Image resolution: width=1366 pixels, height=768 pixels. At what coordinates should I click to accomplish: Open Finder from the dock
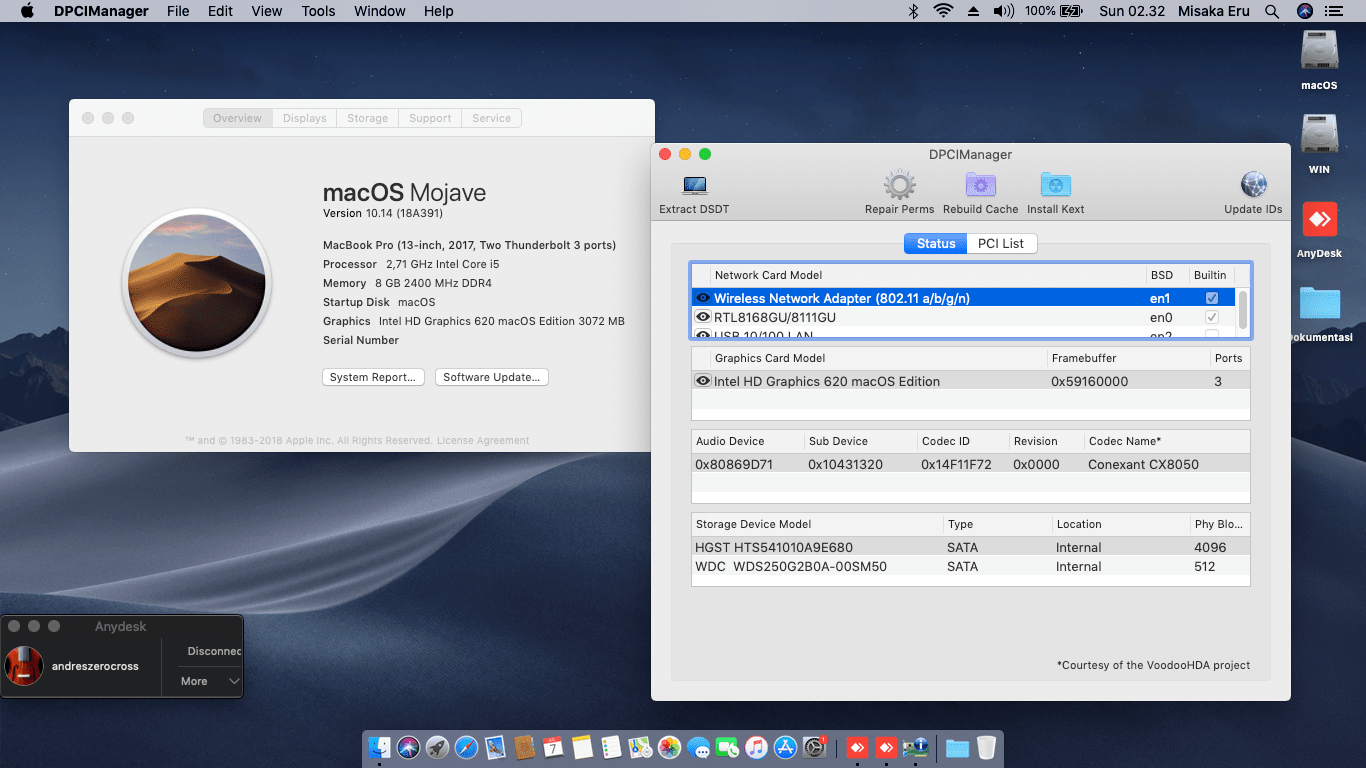(379, 747)
